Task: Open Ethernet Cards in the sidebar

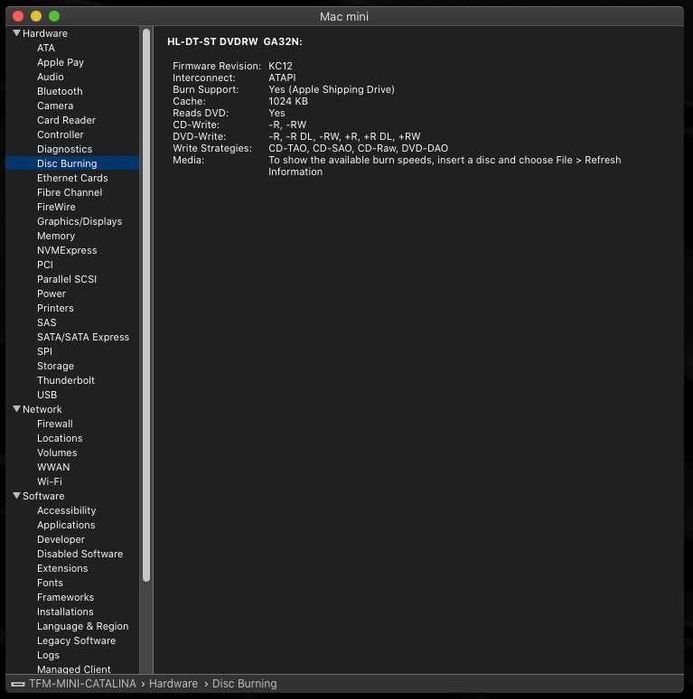Action: click(x=73, y=178)
